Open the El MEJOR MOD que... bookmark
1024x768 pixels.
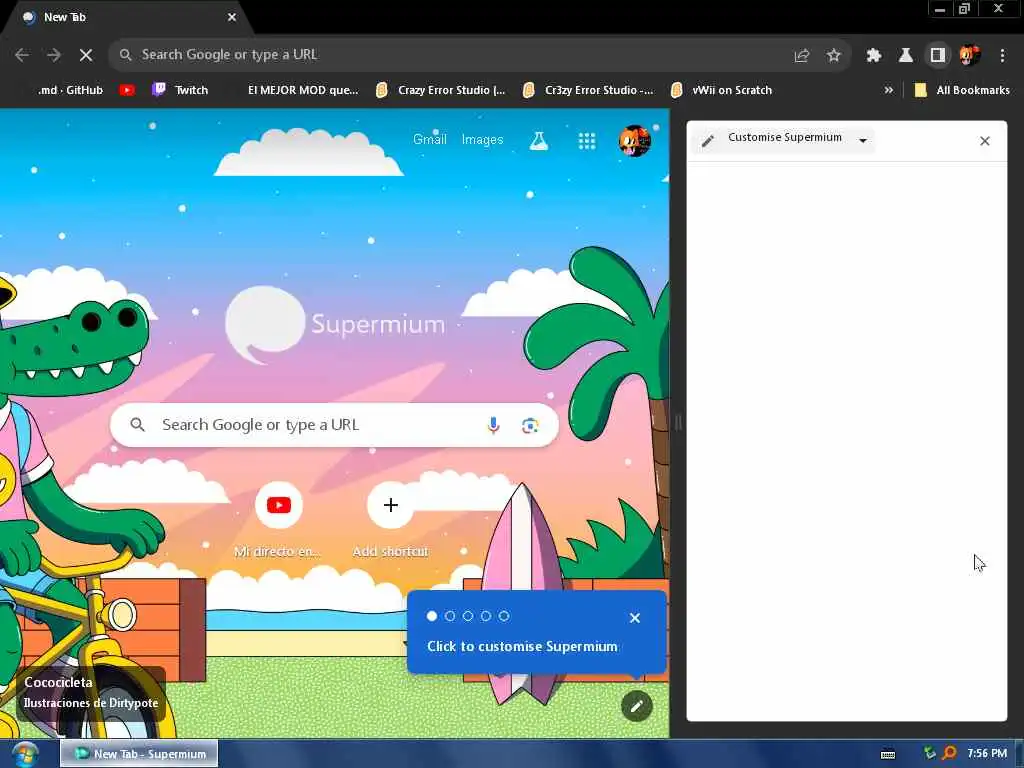[x=302, y=90]
